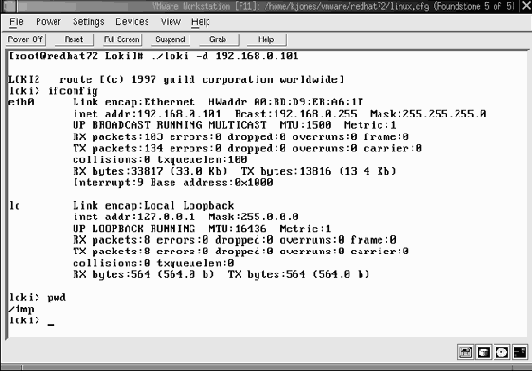
Task: Open the File menu
Action: pos(16,22)
